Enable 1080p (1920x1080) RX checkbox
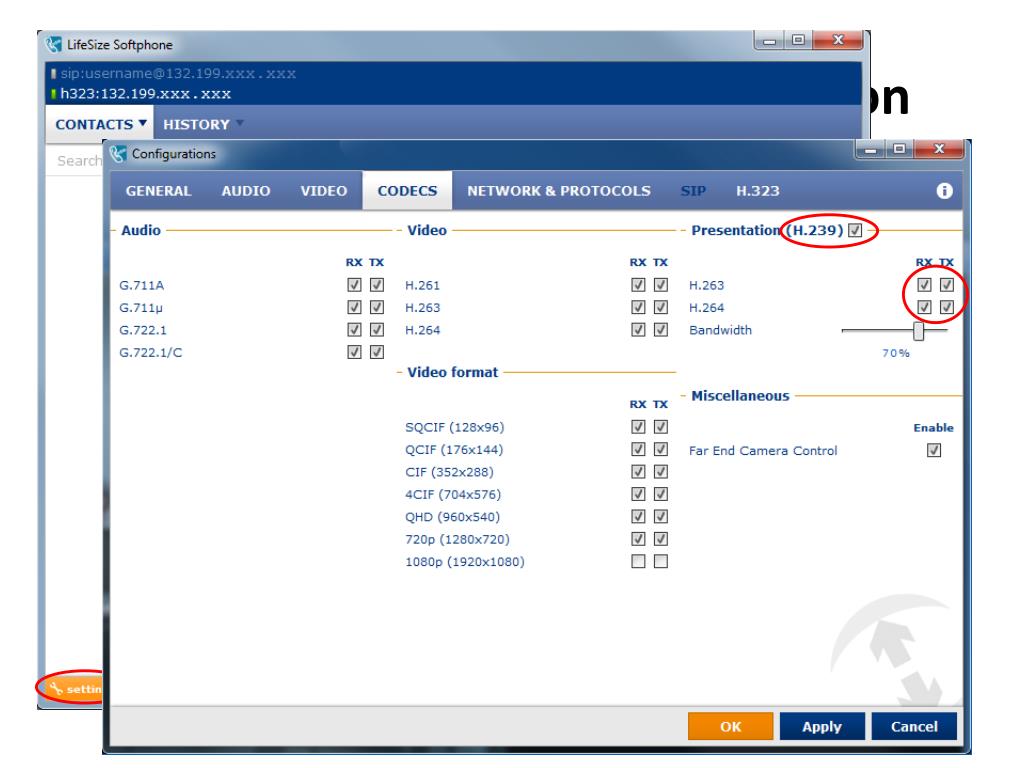The image size is (1024, 768). (638, 561)
